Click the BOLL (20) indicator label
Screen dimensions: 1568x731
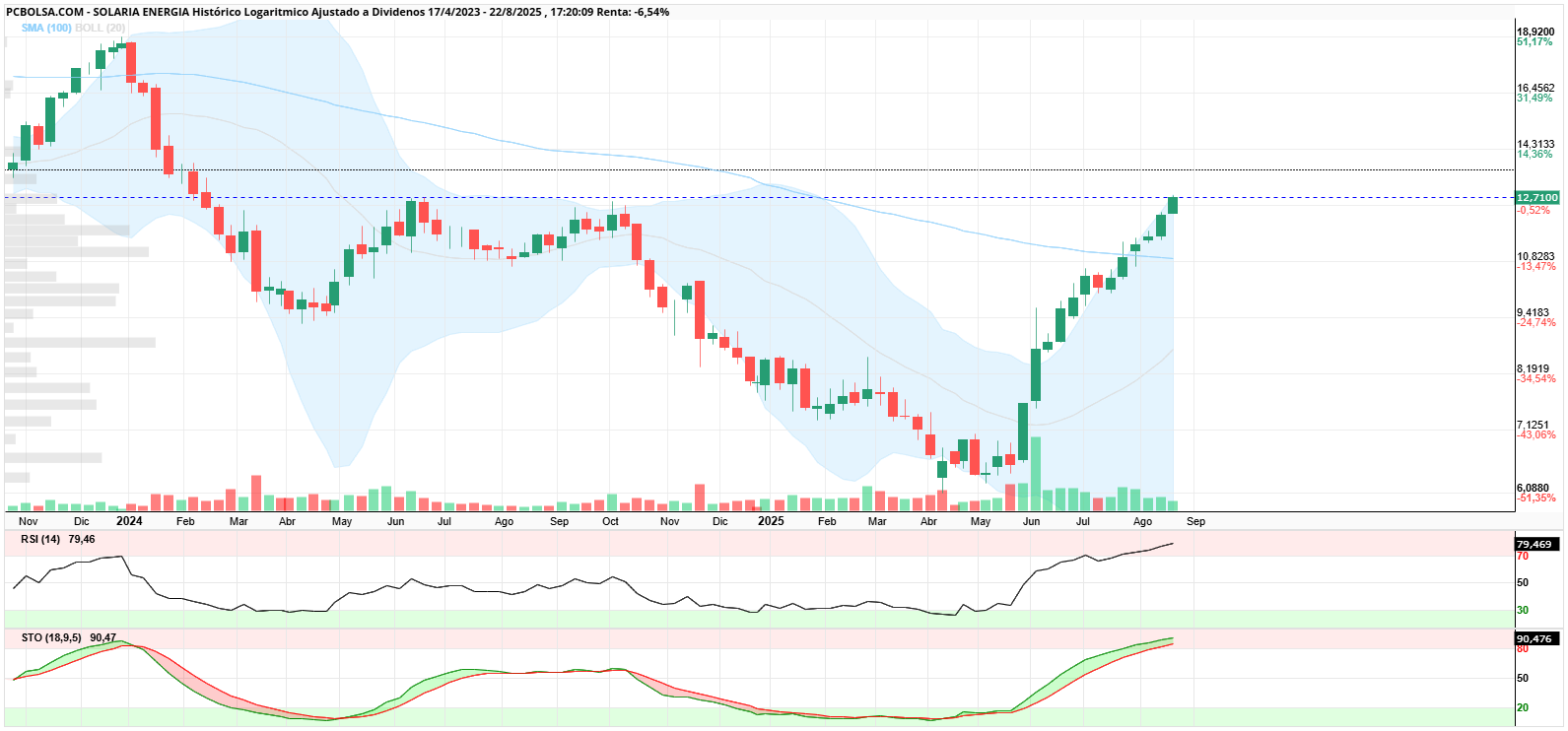coord(101,28)
